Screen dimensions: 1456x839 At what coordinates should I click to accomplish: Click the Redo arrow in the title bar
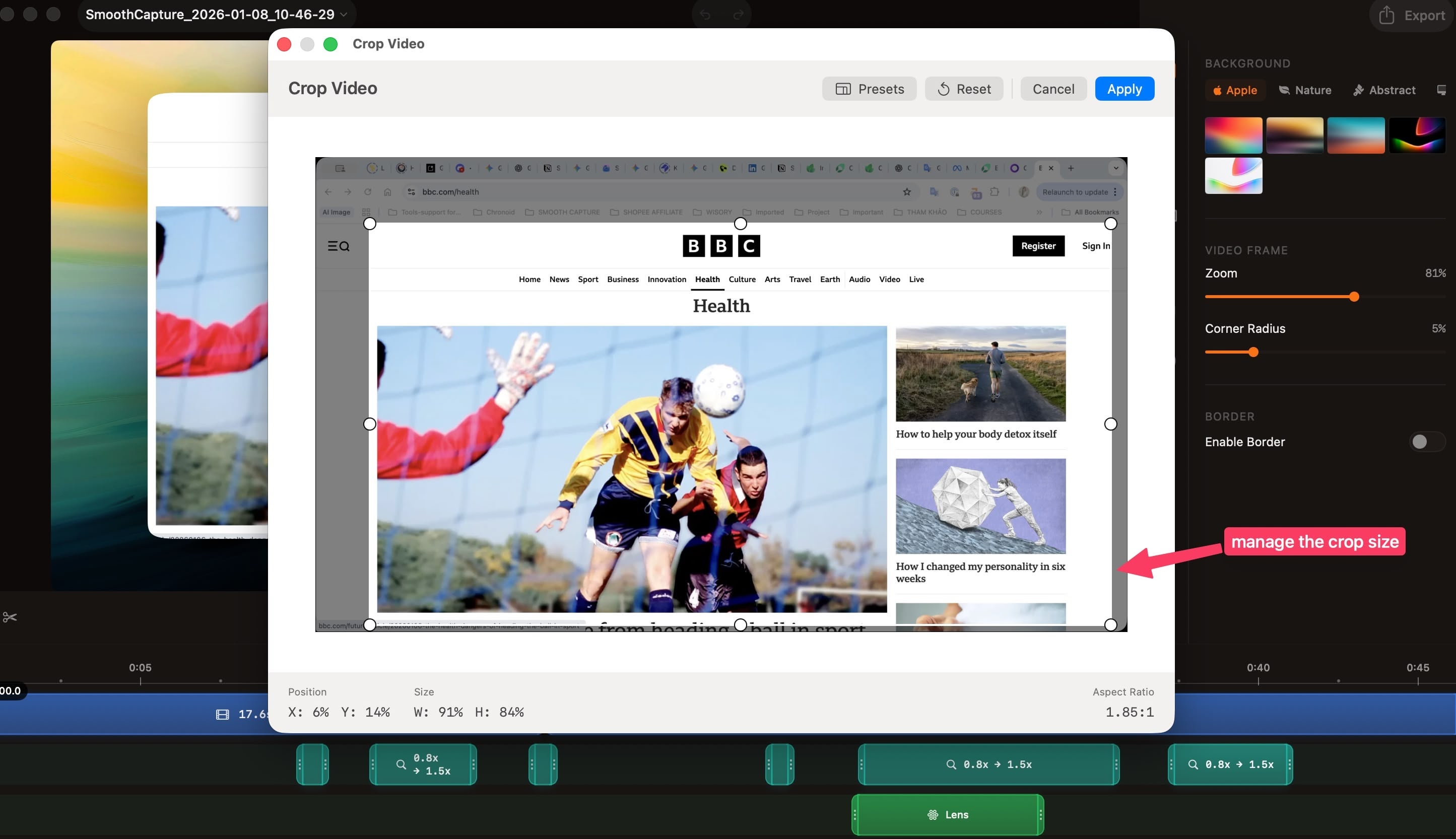coord(738,15)
